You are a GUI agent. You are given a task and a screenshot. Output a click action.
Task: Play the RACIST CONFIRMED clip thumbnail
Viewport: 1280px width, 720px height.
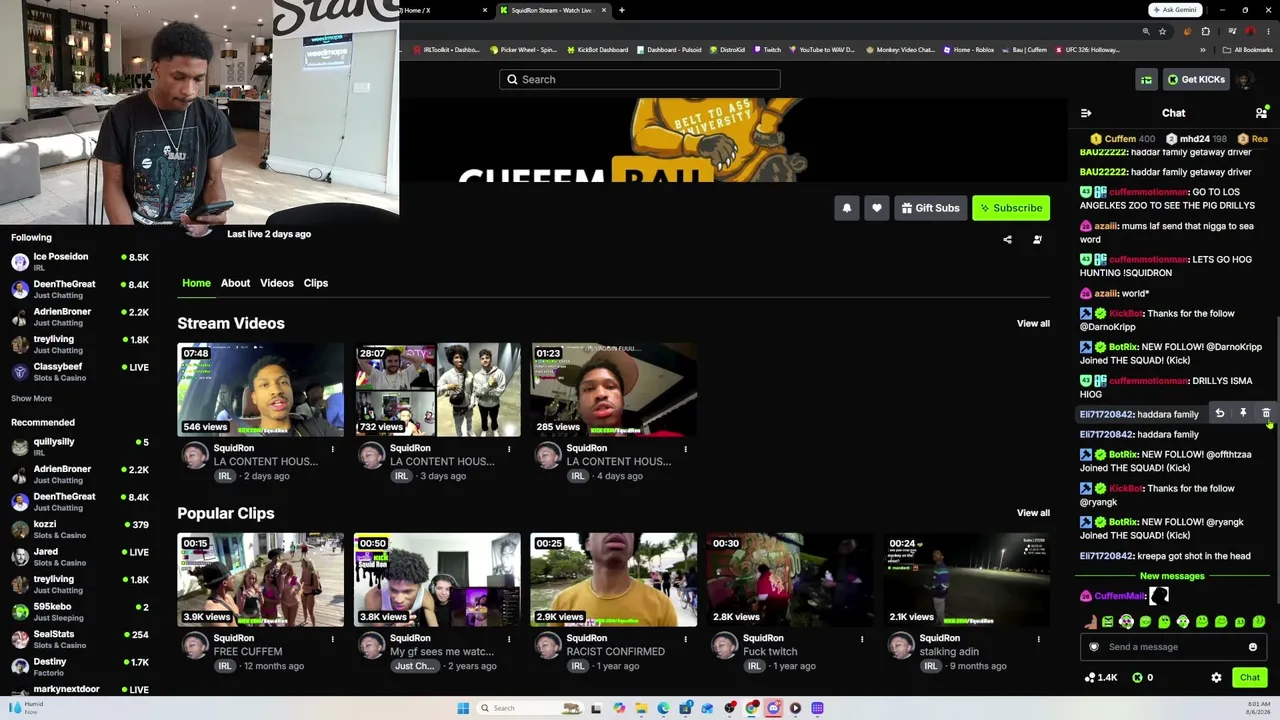(x=614, y=580)
